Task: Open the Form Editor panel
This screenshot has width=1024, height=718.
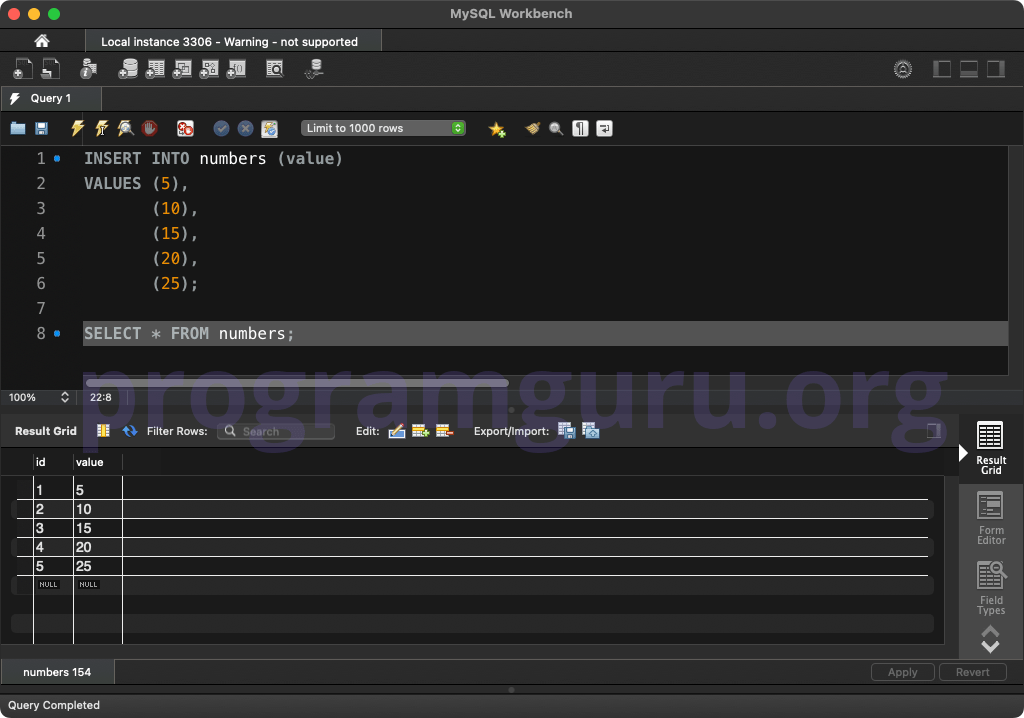Action: (990, 517)
